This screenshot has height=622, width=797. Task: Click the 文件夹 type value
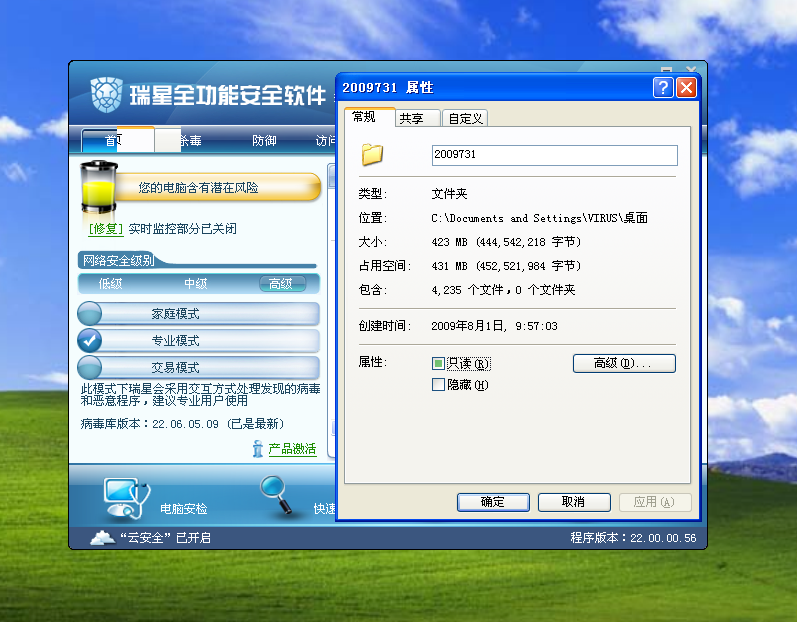(449, 194)
